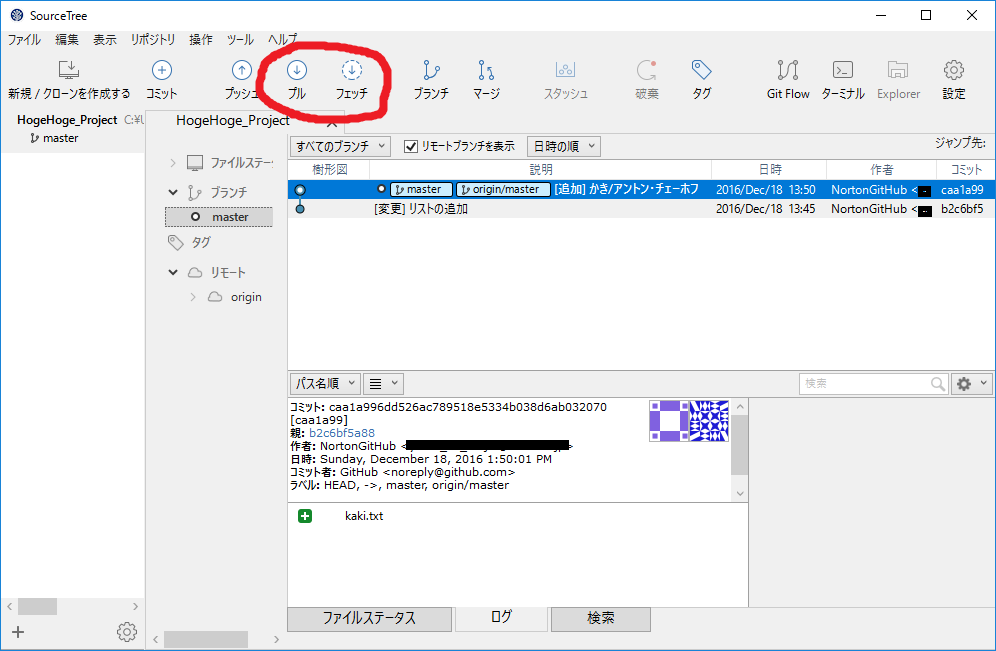This screenshot has height=651, width=996.
Task: Click the origin/master branch label
Action: (x=503, y=189)
